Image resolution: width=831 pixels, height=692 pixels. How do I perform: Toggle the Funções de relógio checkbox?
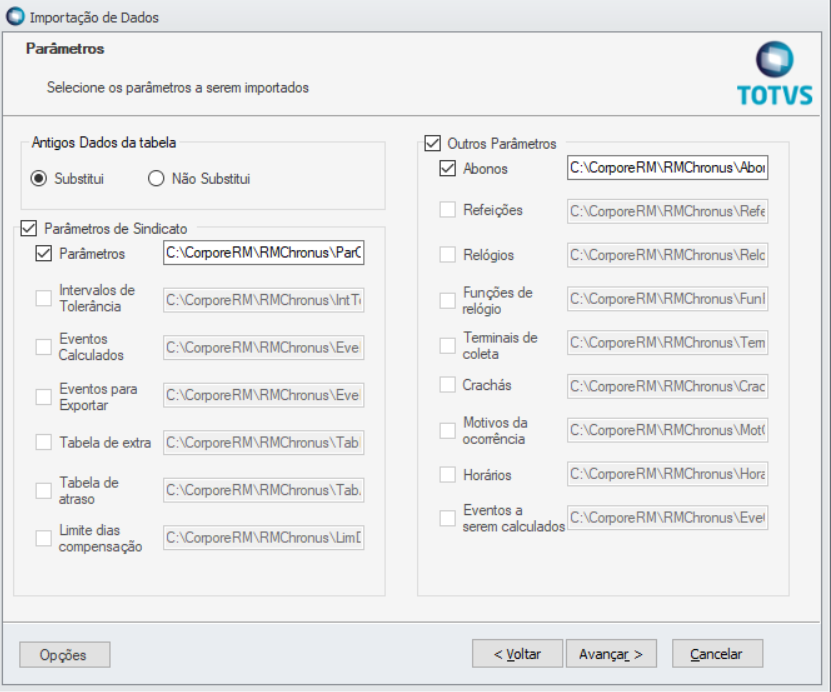[447, 300]
